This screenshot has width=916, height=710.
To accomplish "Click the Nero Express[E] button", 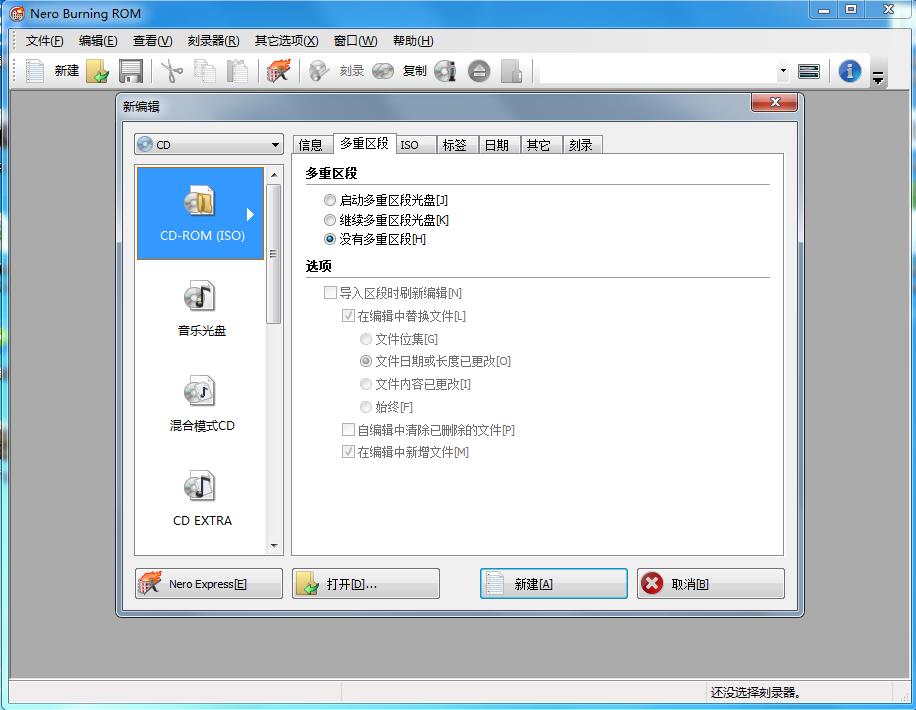I will [x=209, y=584].
